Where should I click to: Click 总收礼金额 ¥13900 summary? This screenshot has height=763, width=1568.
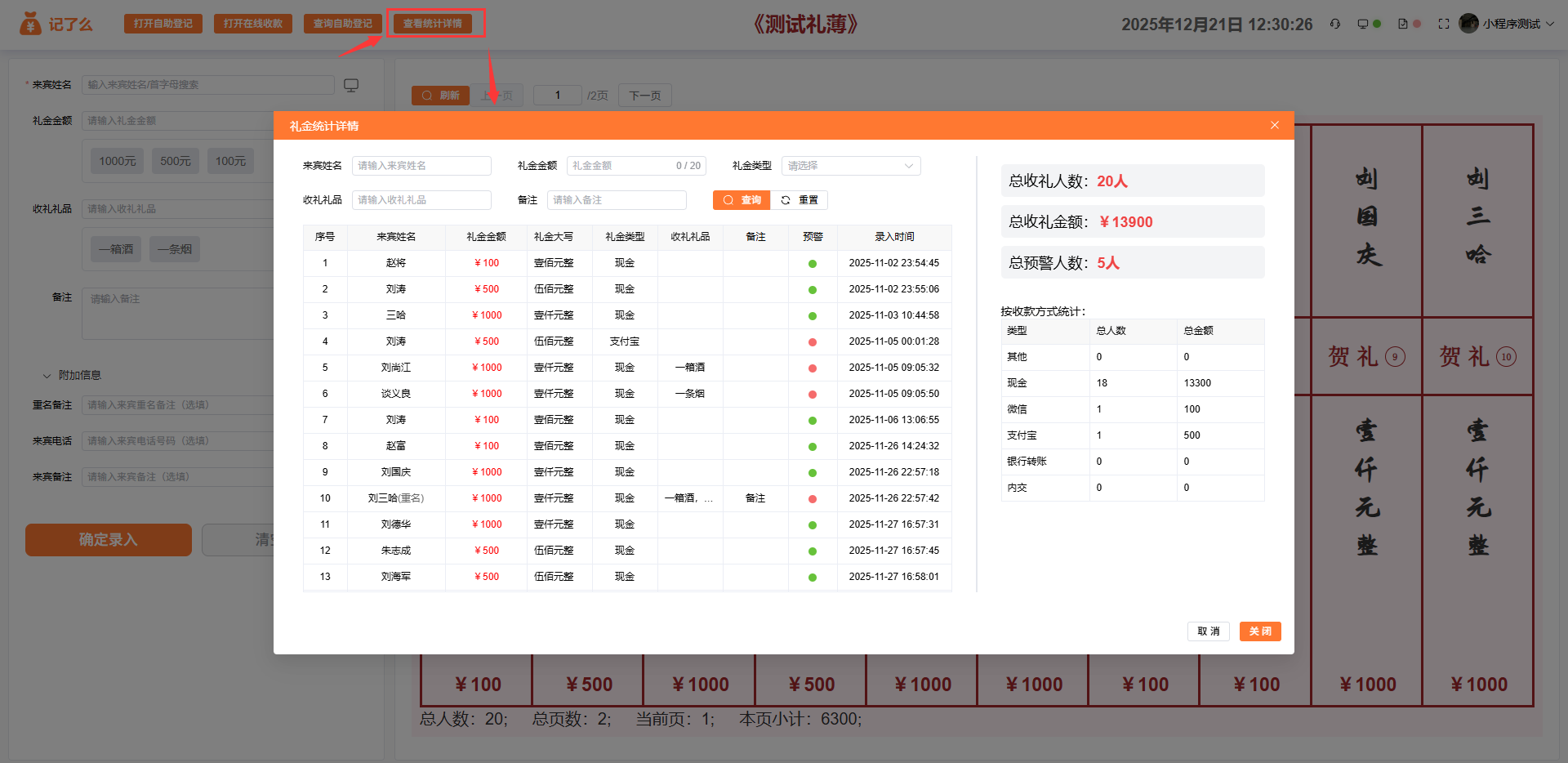[1133, 222]
